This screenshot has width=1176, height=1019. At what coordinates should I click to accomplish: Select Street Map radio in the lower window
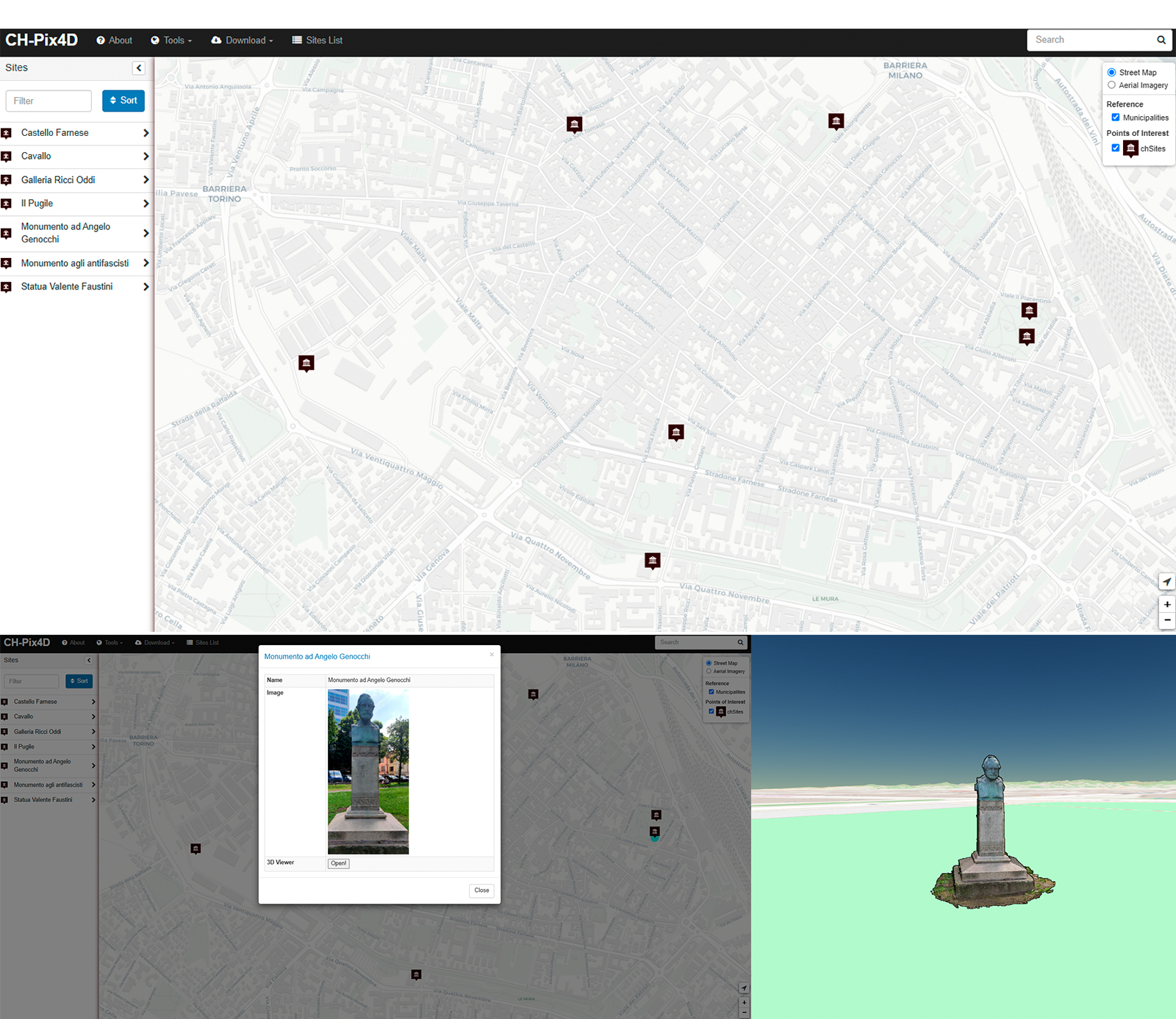click(709, 663)
